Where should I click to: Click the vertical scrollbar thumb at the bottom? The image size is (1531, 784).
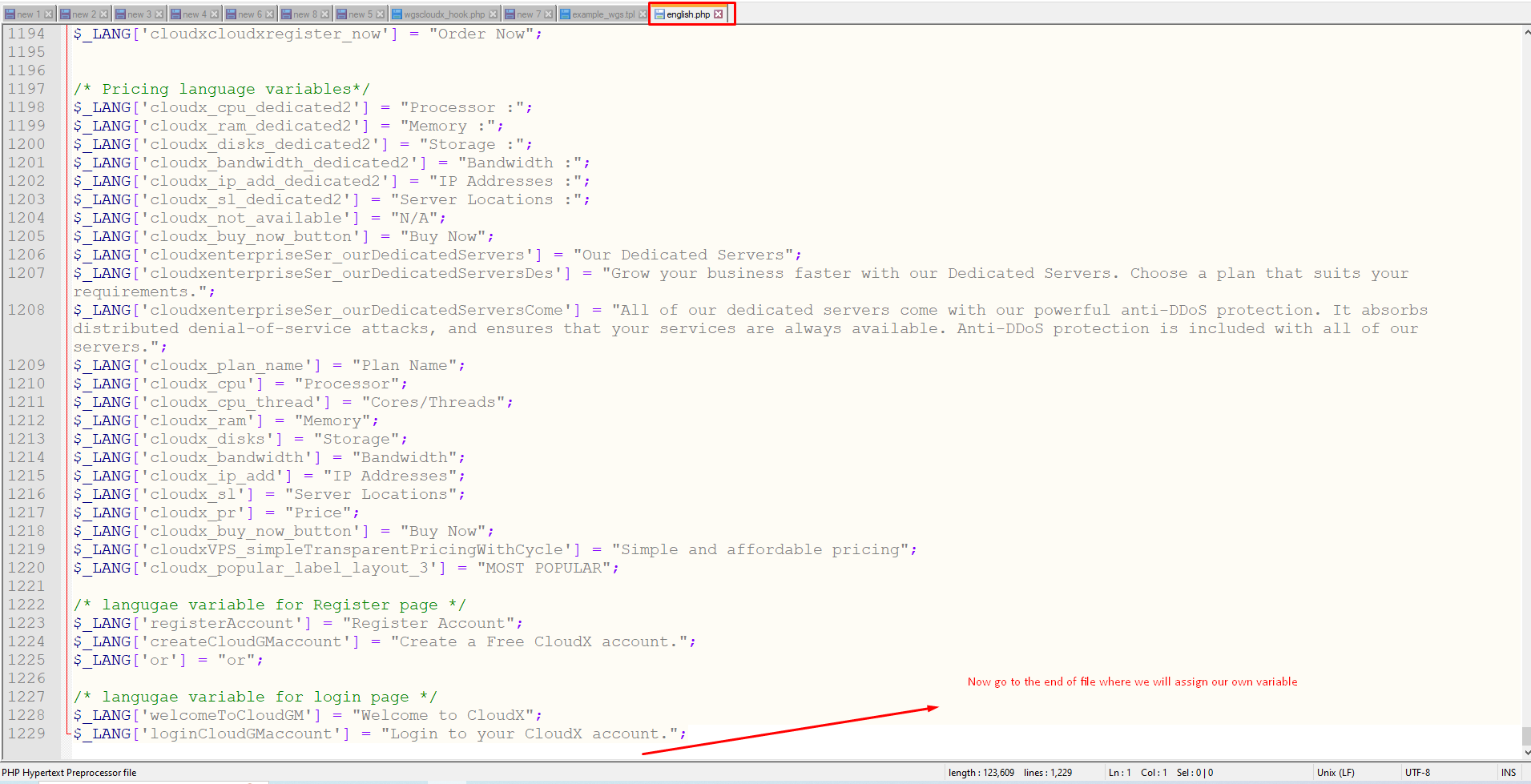(1525, 735)
